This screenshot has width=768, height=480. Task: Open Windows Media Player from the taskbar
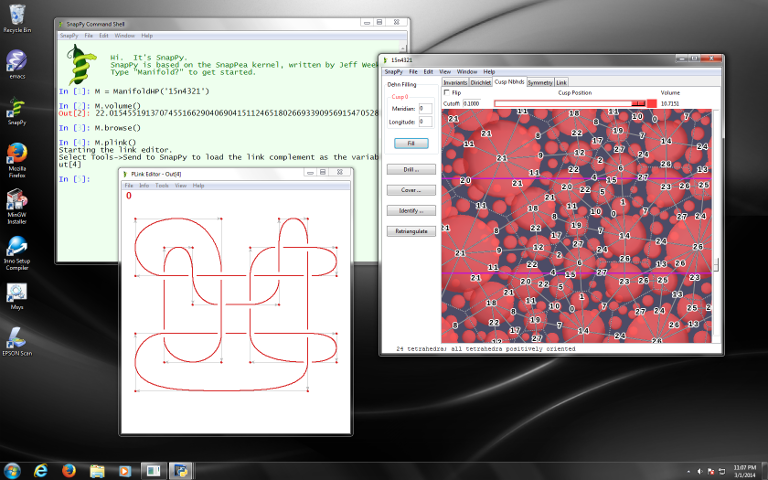[125, 471]
